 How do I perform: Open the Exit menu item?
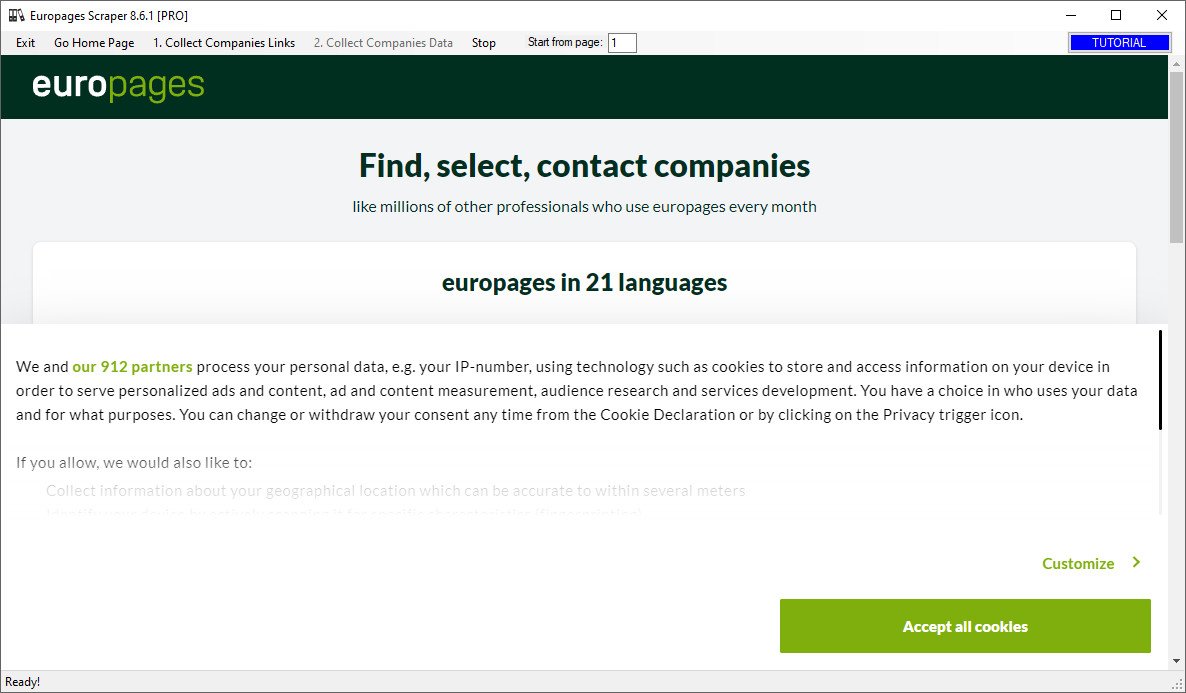tap(26, 43)
